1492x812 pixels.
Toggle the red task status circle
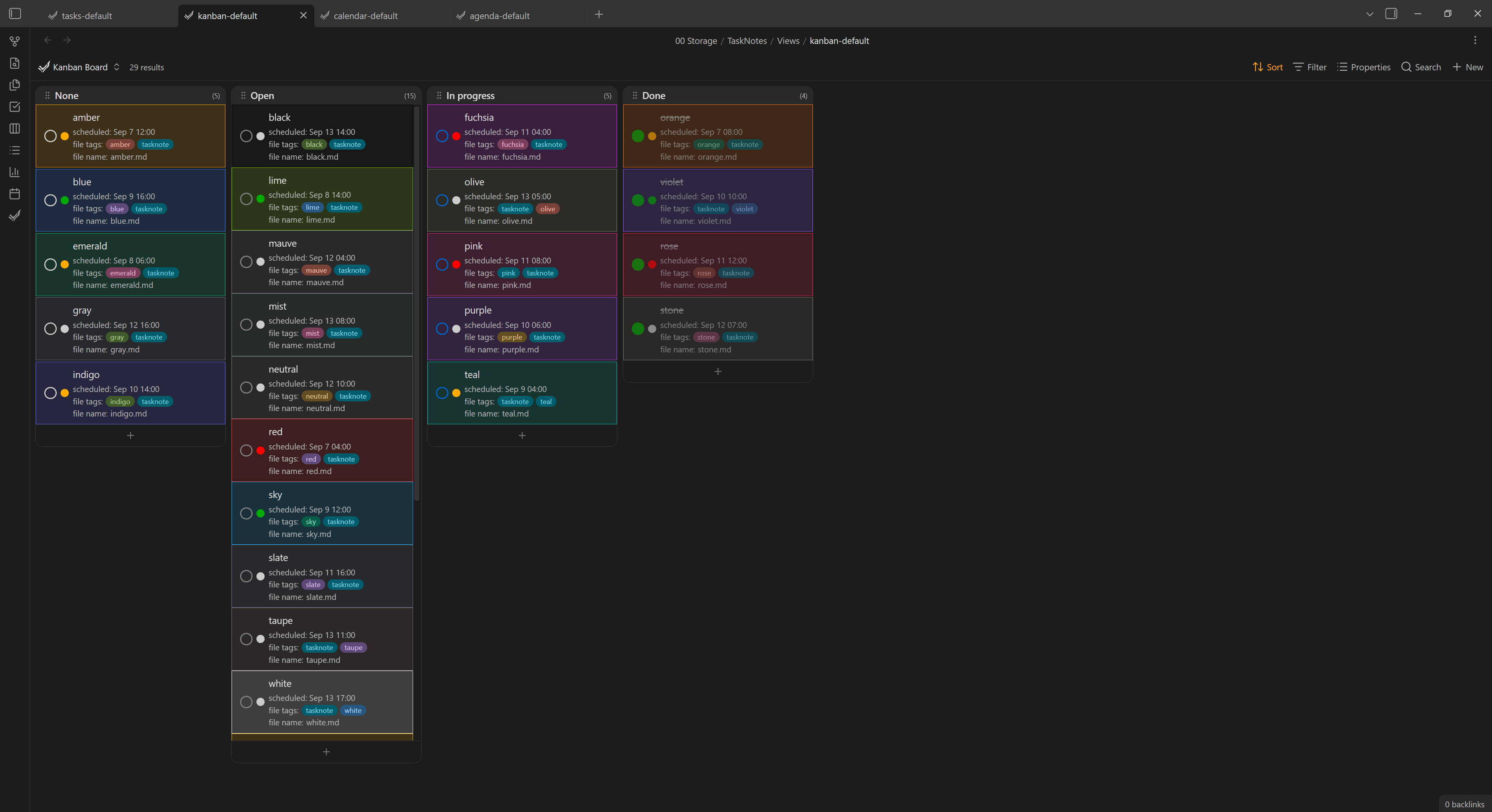click(x=246, y=451)
